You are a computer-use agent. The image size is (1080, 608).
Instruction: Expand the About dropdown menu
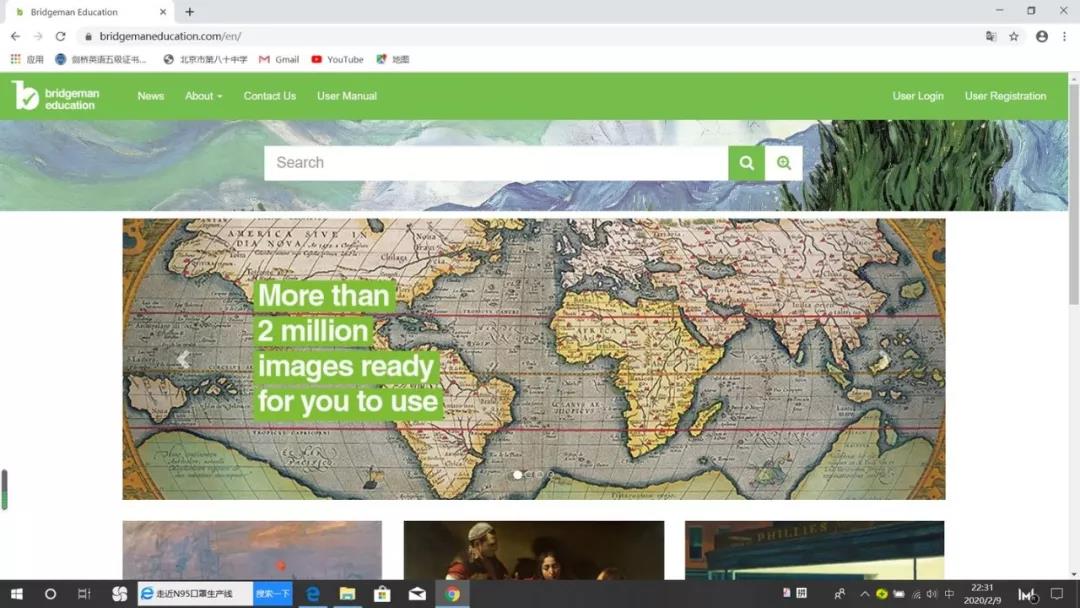click(203, 96)
